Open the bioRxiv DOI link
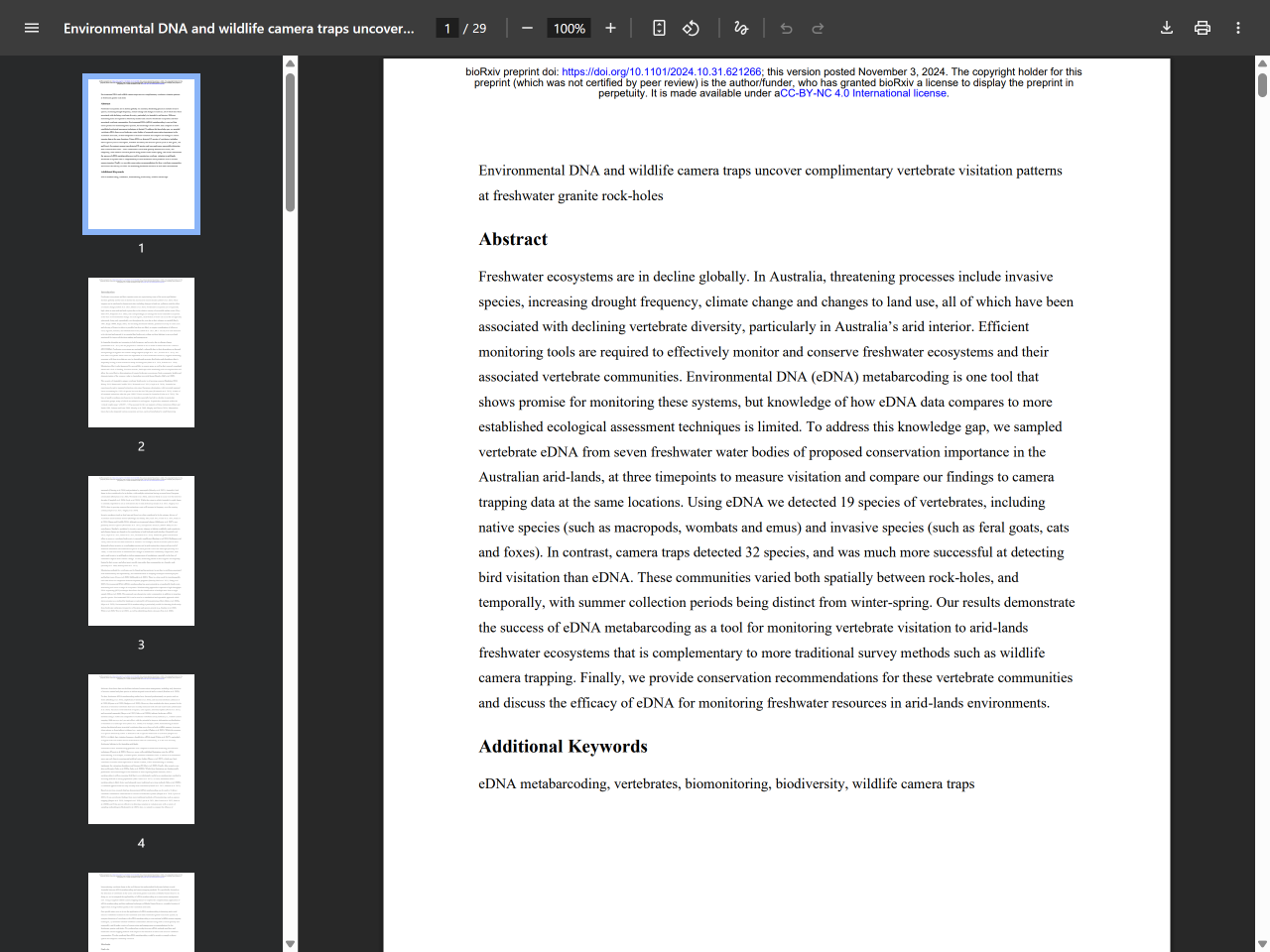This screenshot has height=952, width=1270. pyautogui.click(x=661, y=71)
